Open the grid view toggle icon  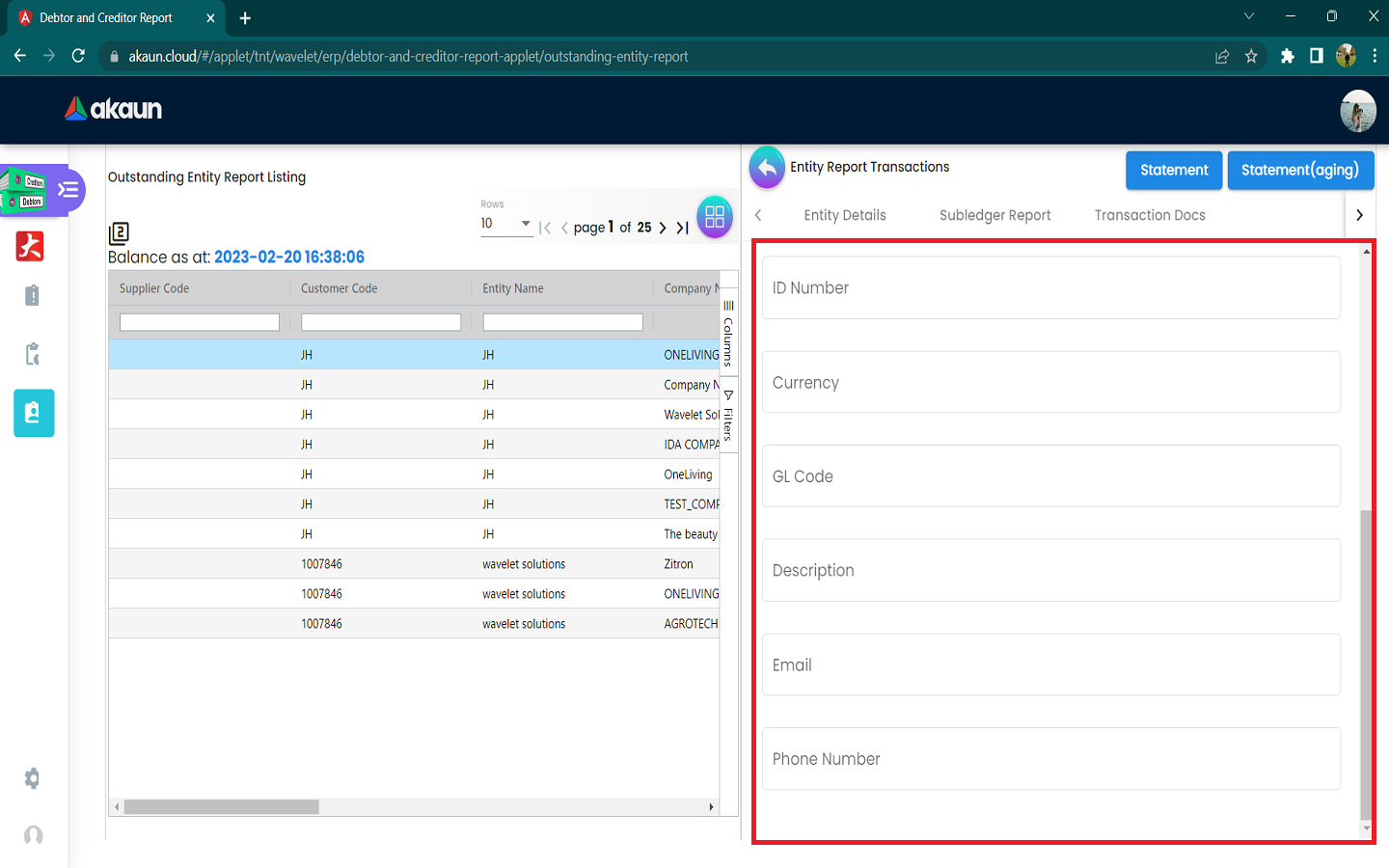coord(714,217)
